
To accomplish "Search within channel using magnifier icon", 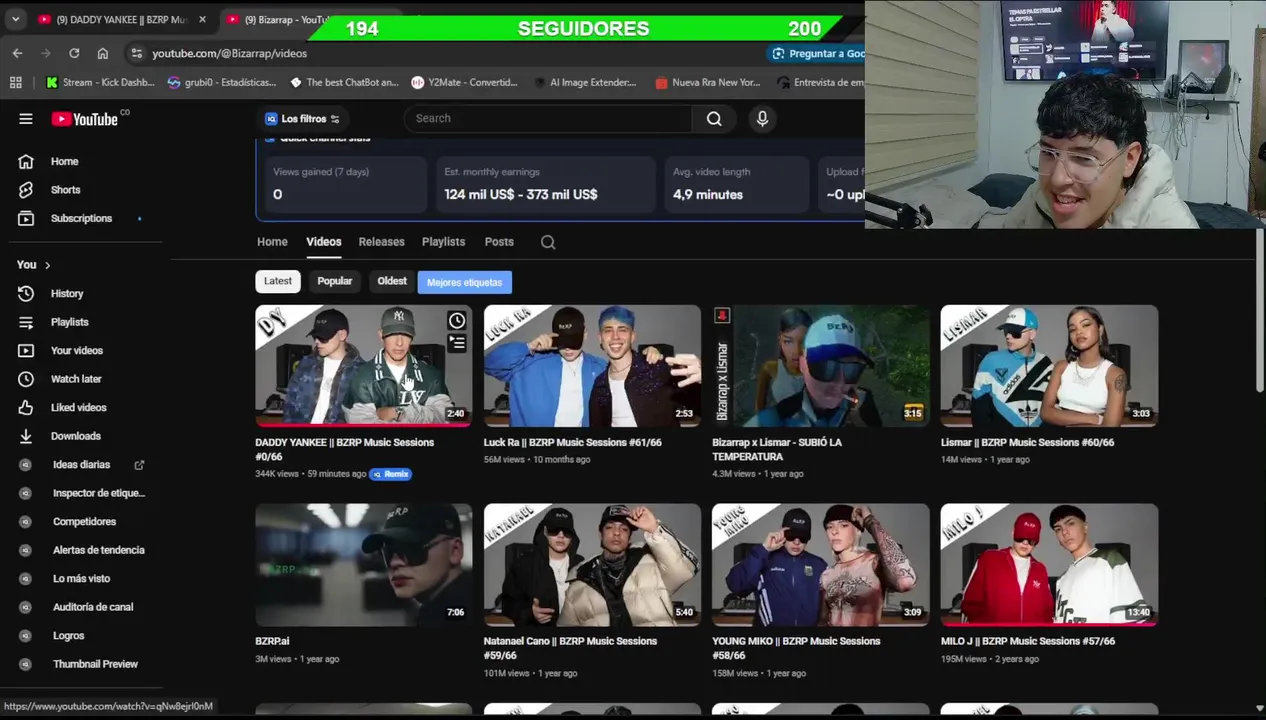I will click(x=547, y=242).
